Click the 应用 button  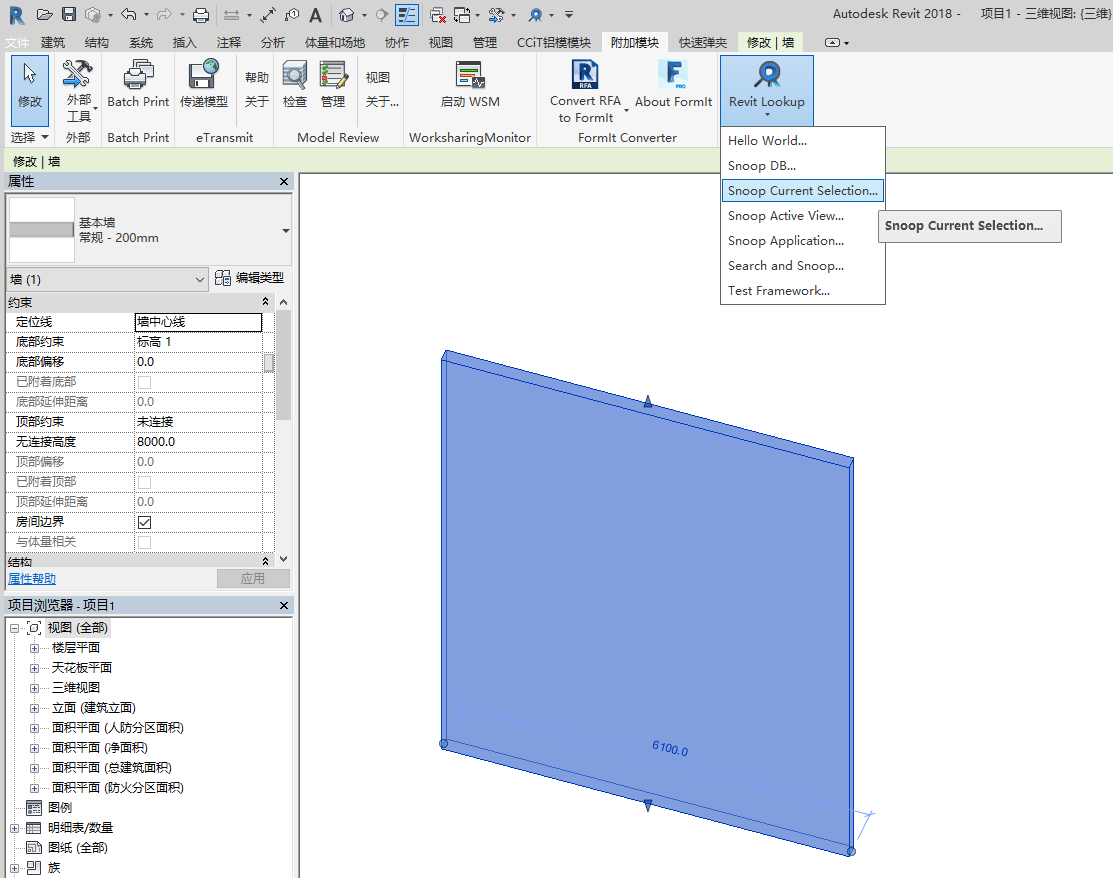click(x=253, y=578)
